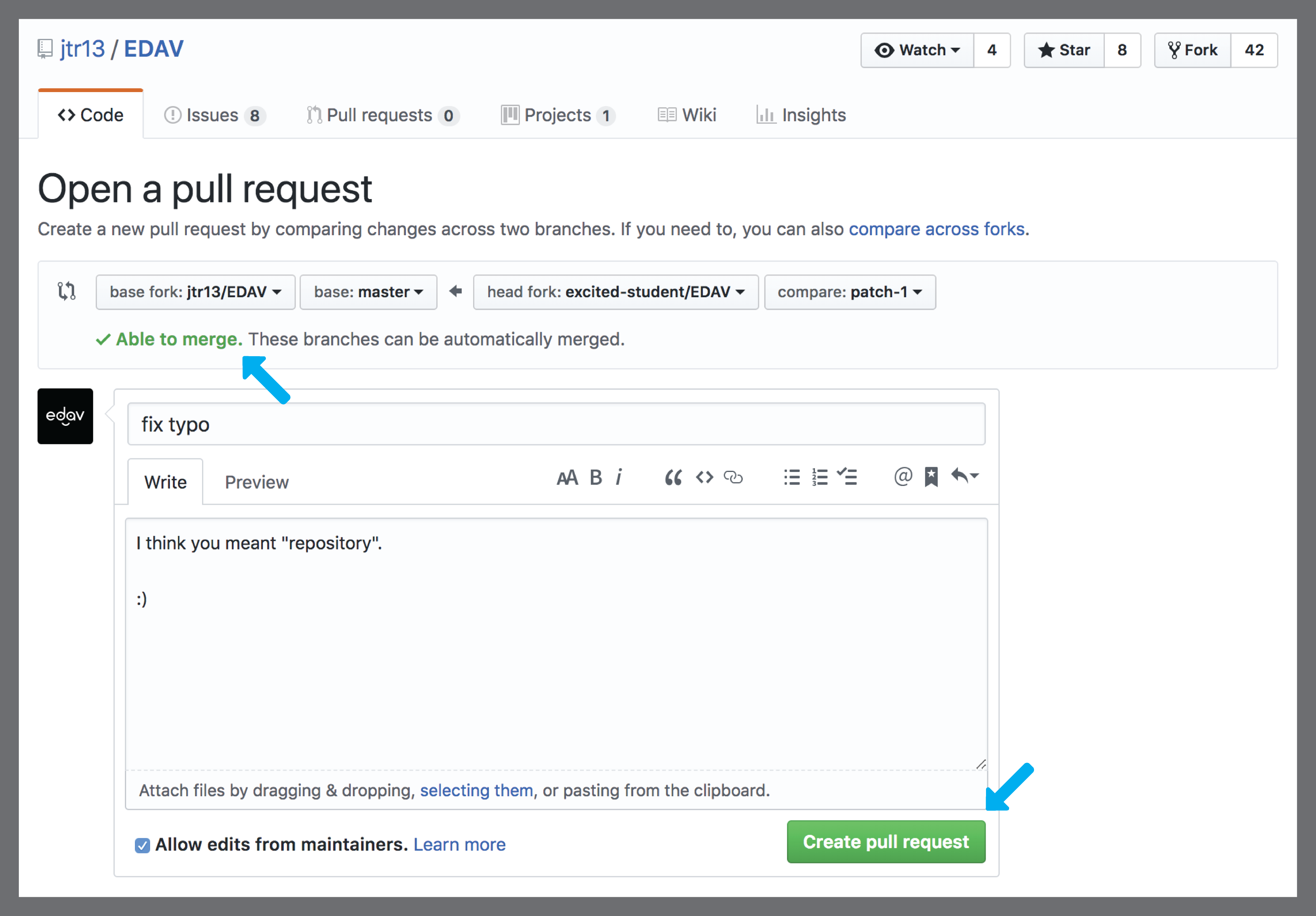Open the Projects tab

[x=558, y=115]
